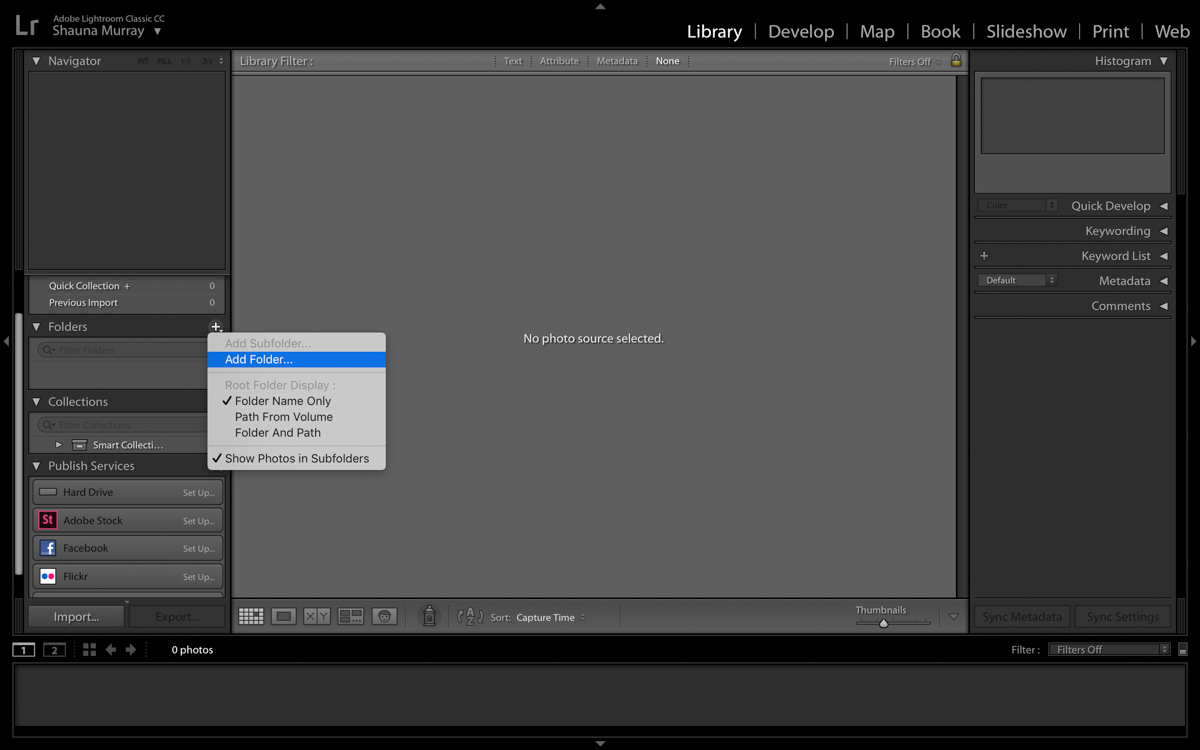Select Path From Volume display option
1200x750 pixels.
pyautogui.click(x=283, y=417)
